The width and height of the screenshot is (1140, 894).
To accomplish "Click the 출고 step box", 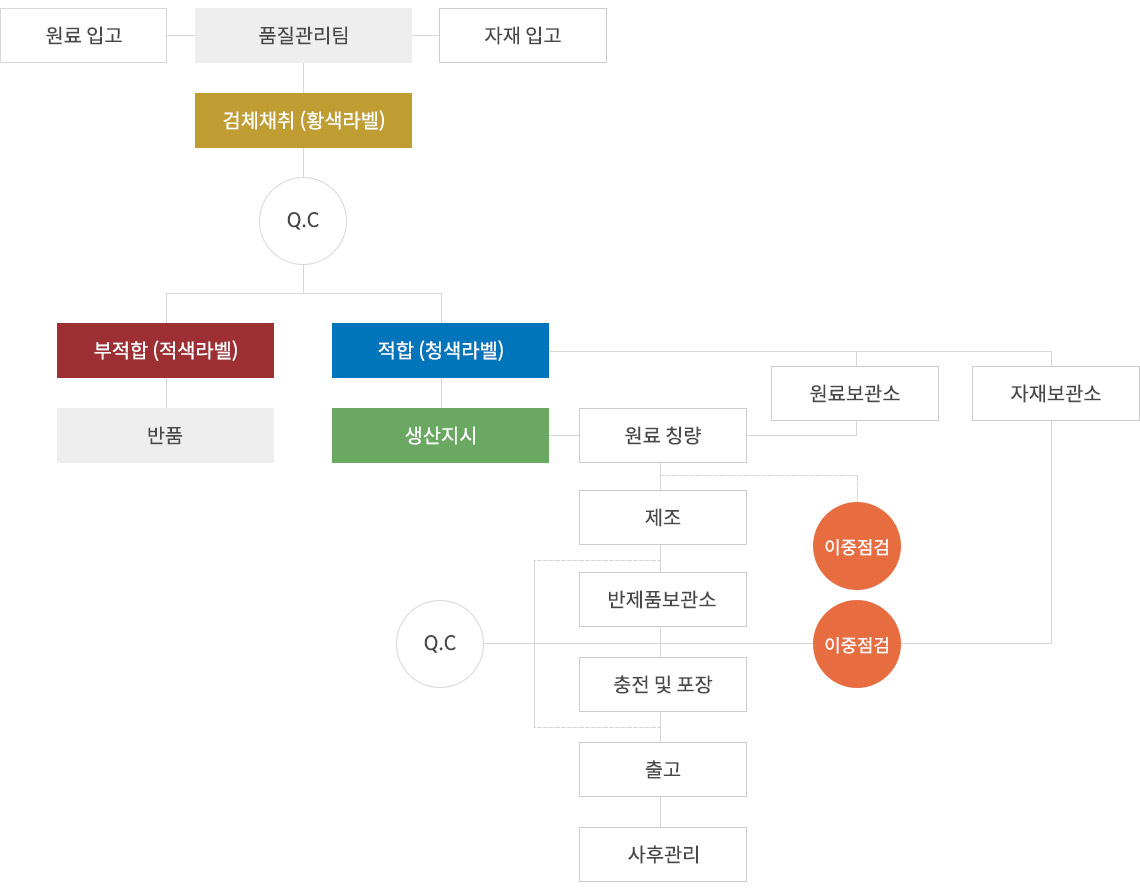I will [663, 770].
